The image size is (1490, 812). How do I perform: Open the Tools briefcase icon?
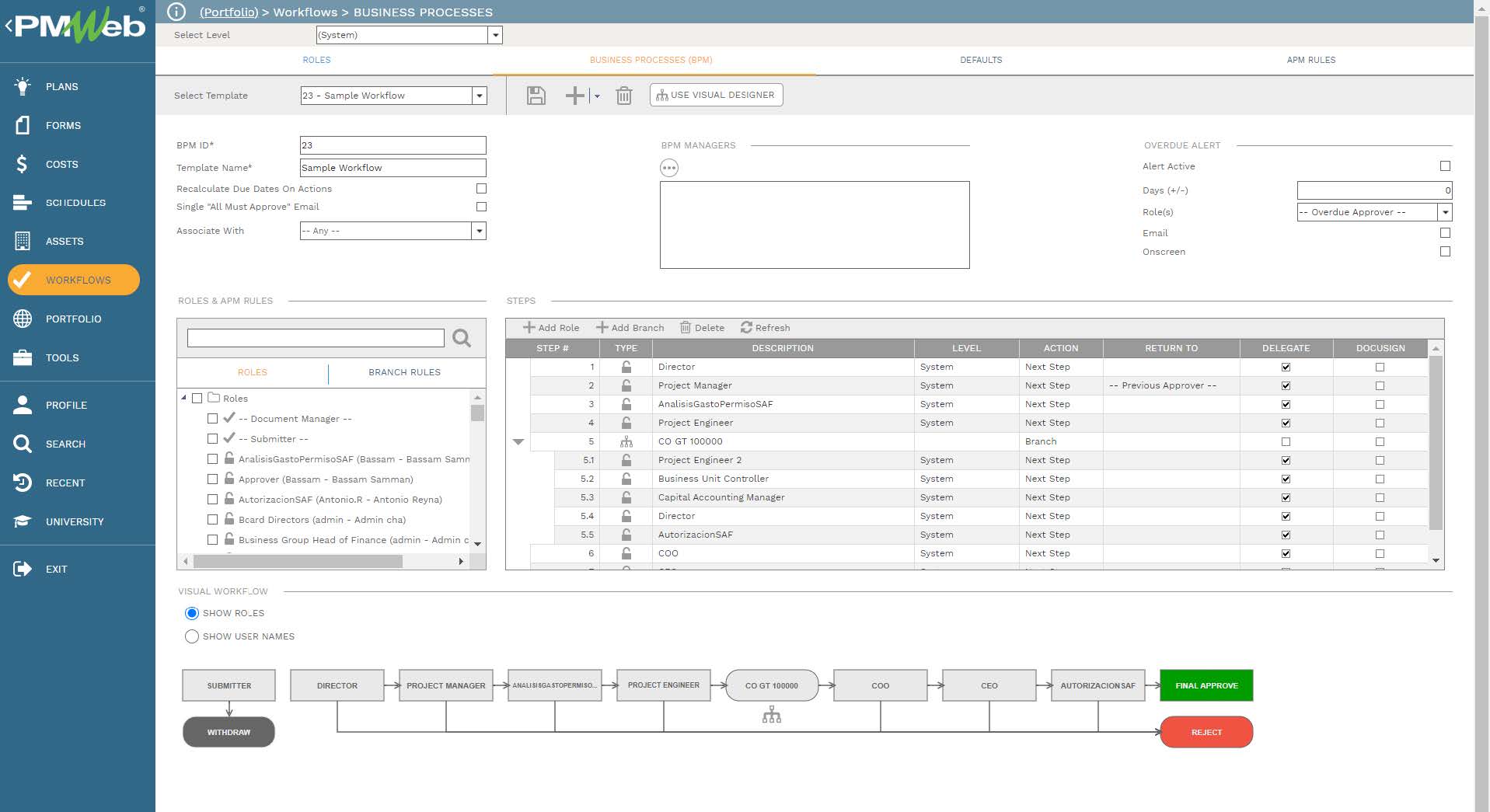[x=23, y=357]
